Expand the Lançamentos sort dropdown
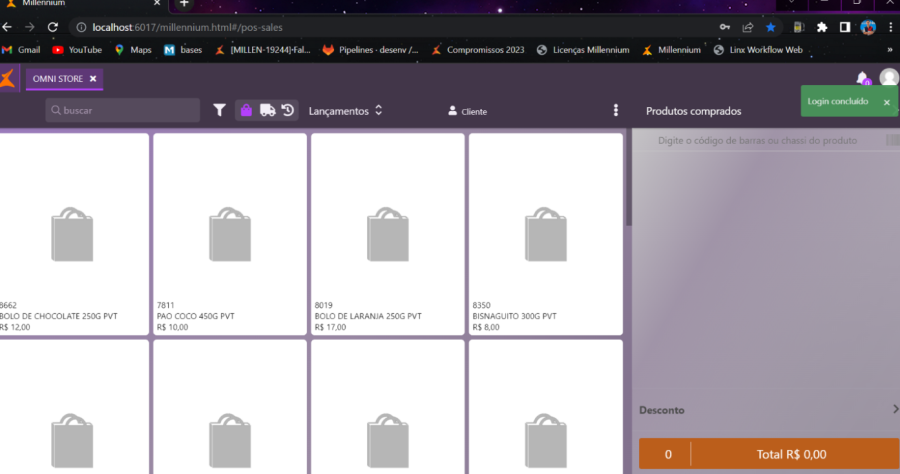Image resolution: width=900 pixels, height=474 pixels. 346,111
